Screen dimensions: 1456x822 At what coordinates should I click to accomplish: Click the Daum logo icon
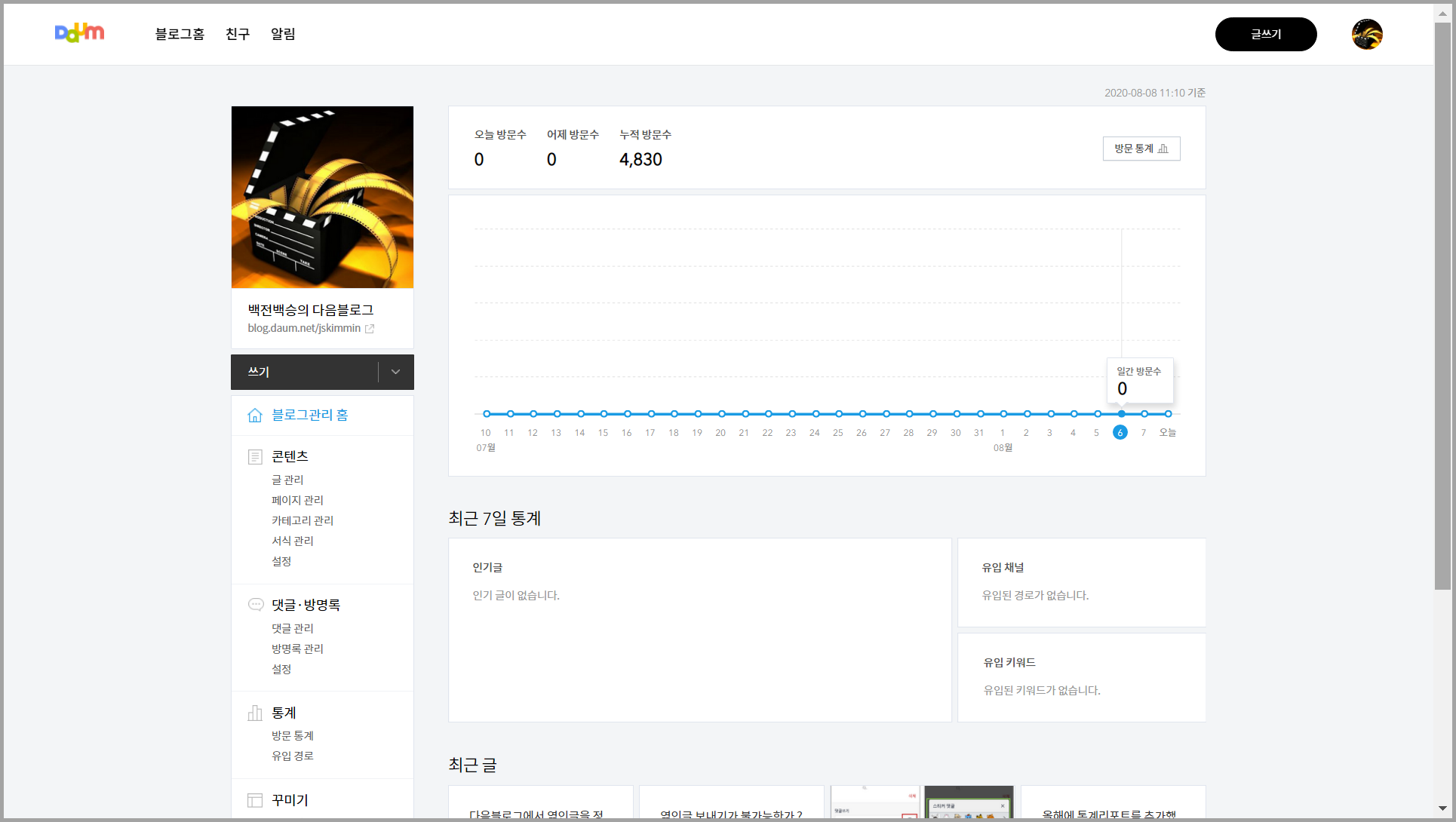click(x=79, y=33)
